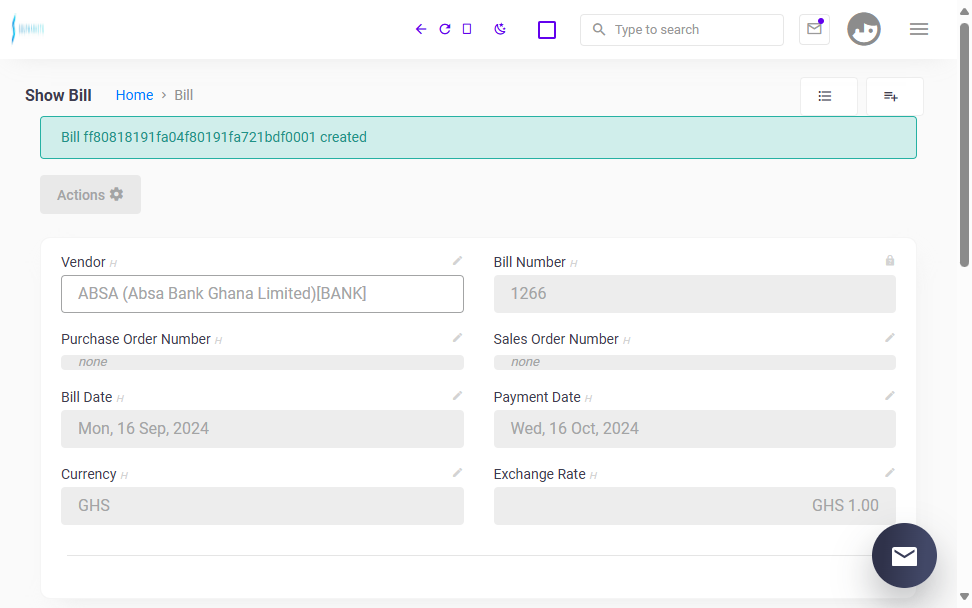
Task: Click the scrollbar down arrow
Action: (965, 597)
